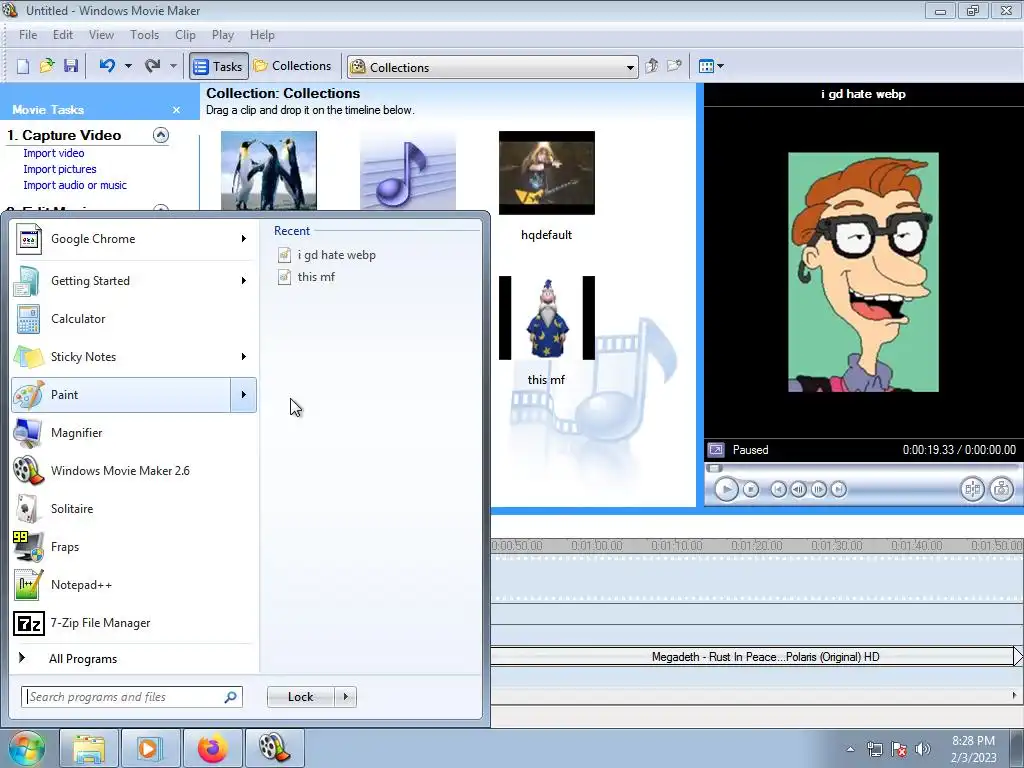Click the Forward playback control
This screenshot has width=1024, height=768.
click(x=839, y=489)
